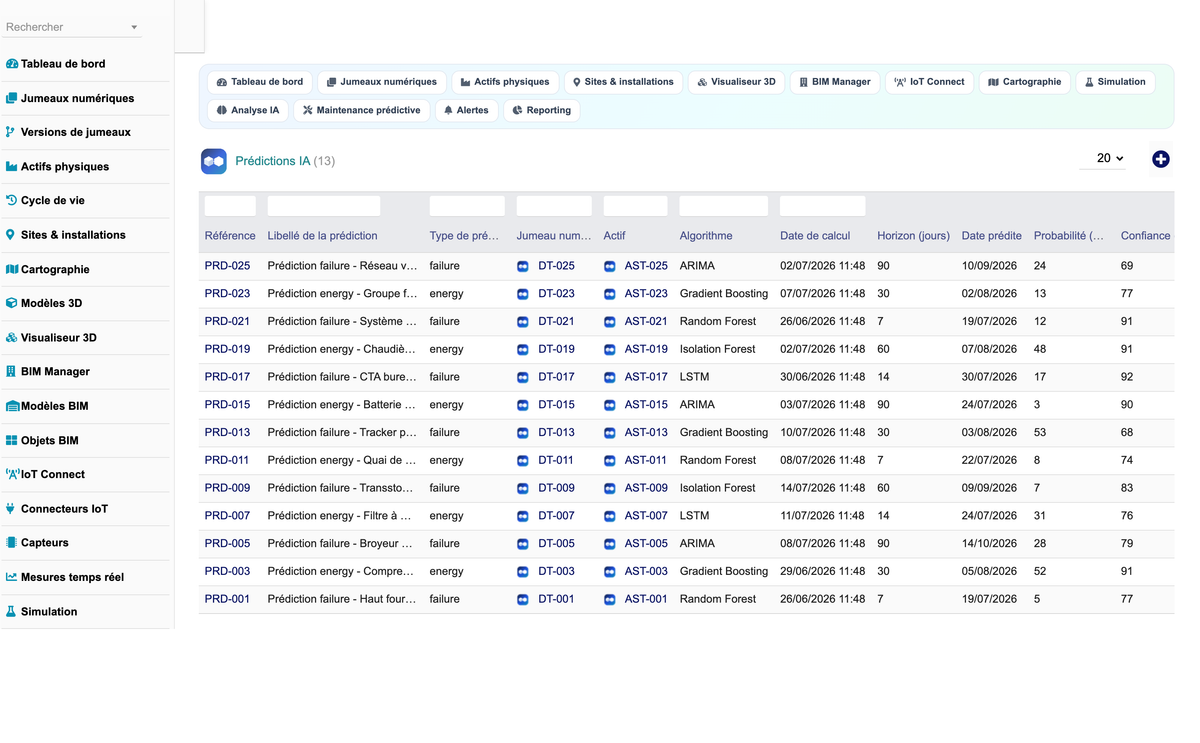Sort by Horizon (jours) column header
This screenshot has width=1200, height=743.
pos(913,236)
